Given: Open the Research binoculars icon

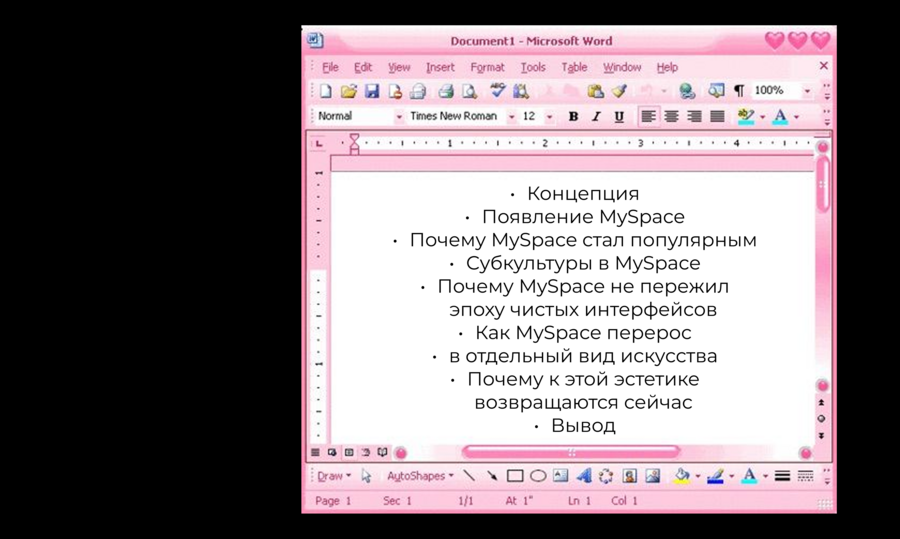Looking at the screenshot, I should click(x=521, y=91).
